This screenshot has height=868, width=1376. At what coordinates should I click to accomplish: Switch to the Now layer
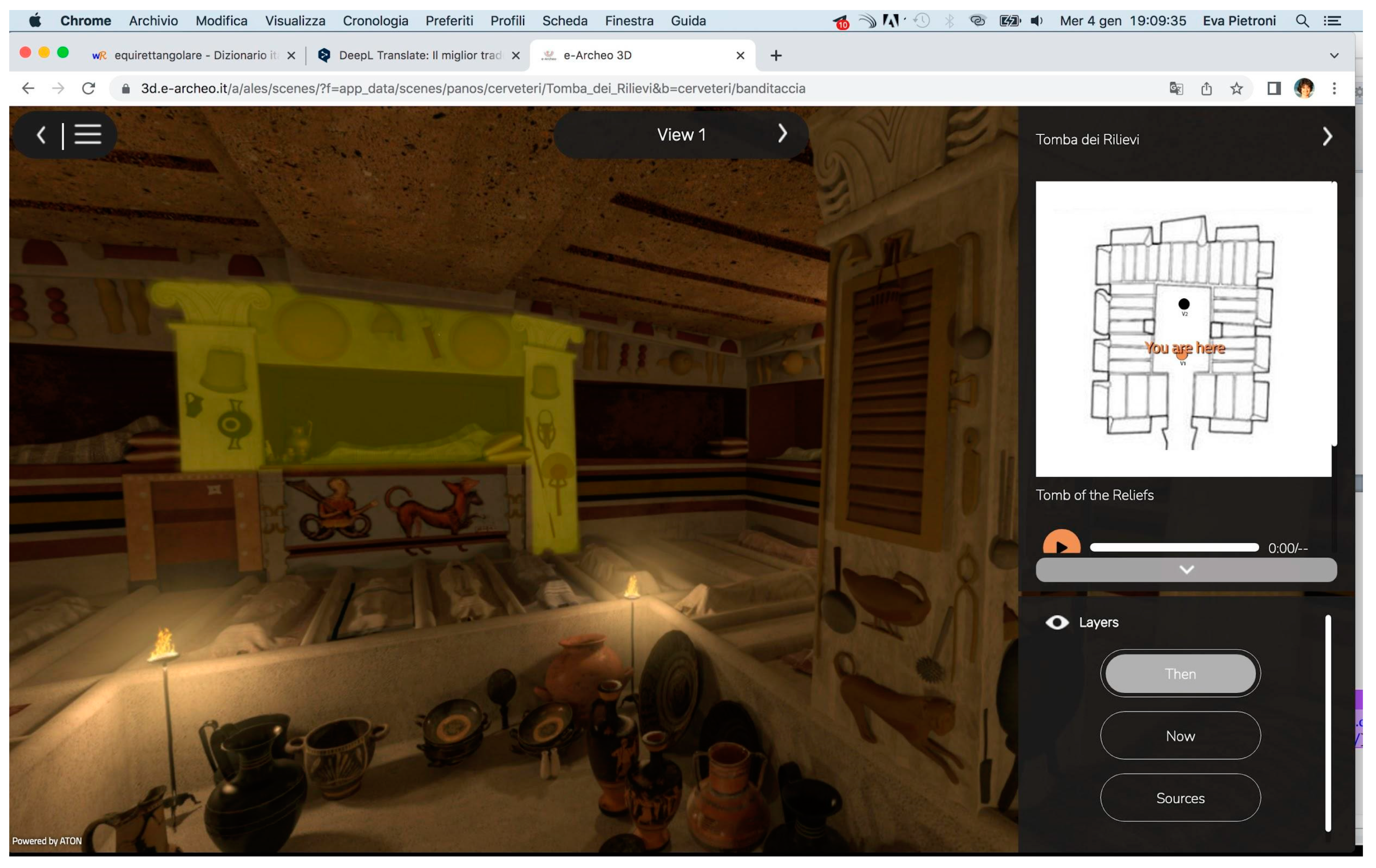[x=1180, y=736]
